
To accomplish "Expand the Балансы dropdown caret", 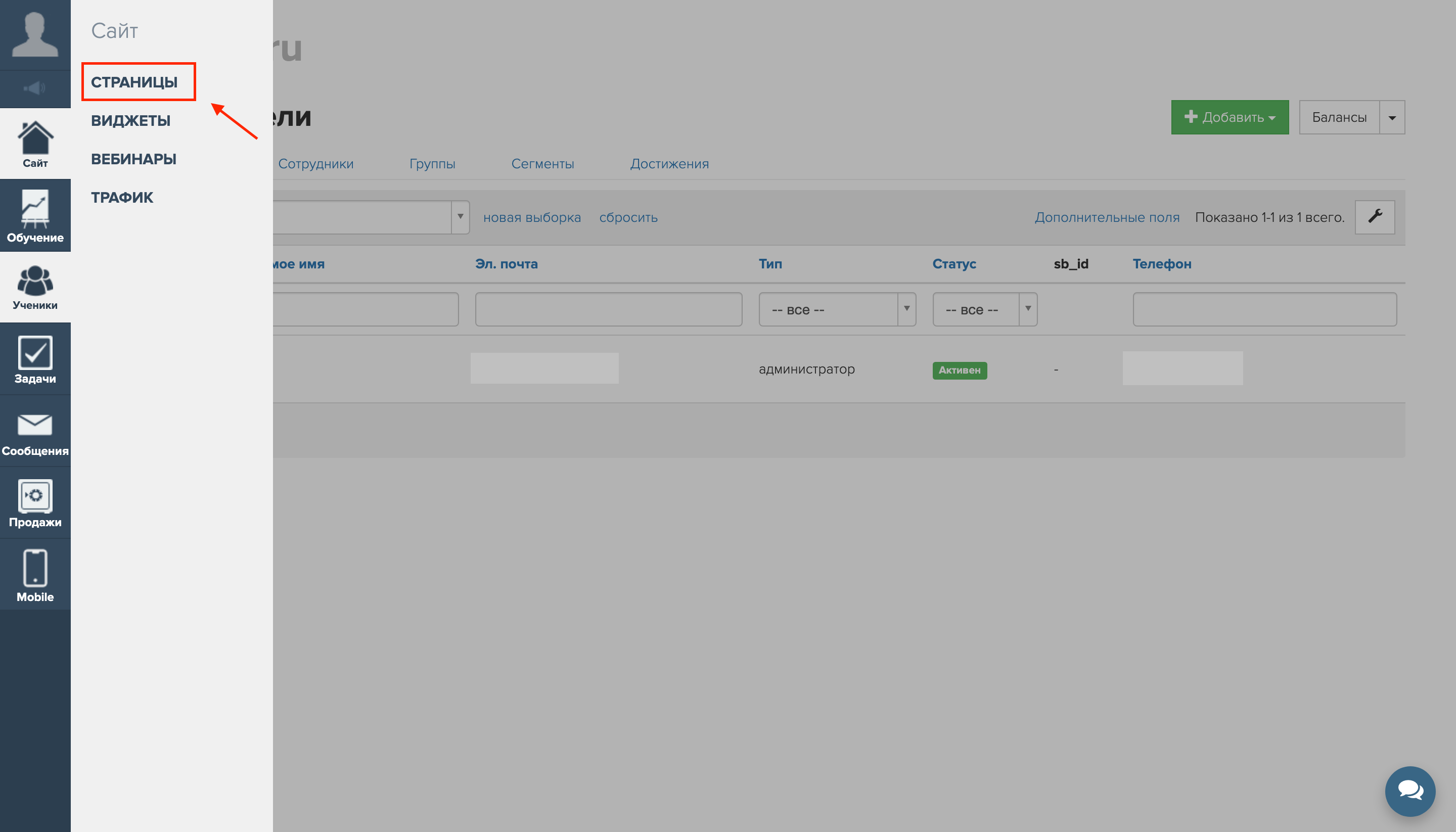I will [1392, 117].
